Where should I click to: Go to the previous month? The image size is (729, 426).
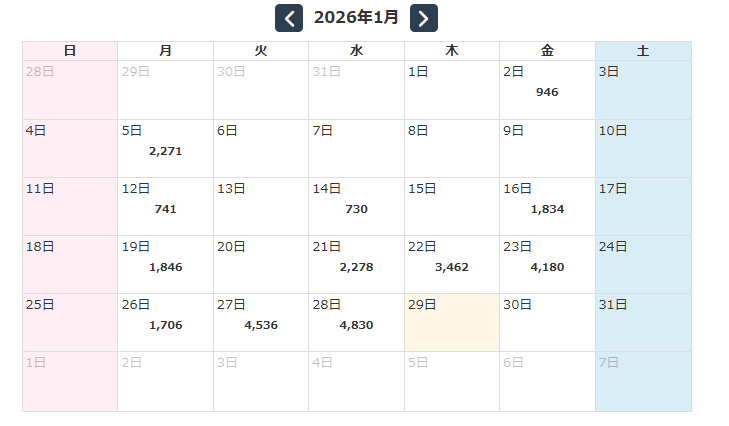[289, 18]
